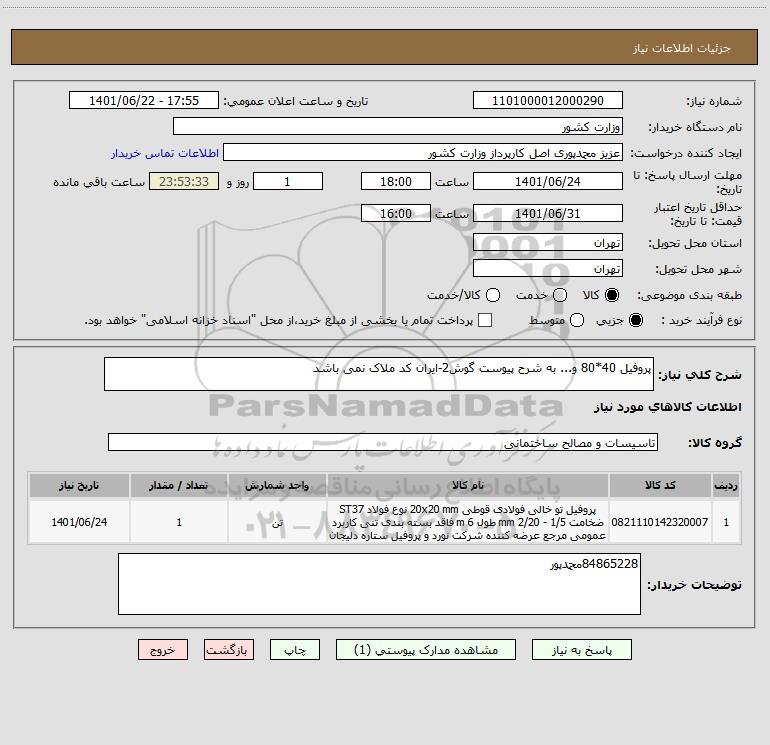Image resolution: width=770 pixels, height=745 pixels.
Task: Click the need date cell 1401/06/24
Action: (x=79, y=522)
